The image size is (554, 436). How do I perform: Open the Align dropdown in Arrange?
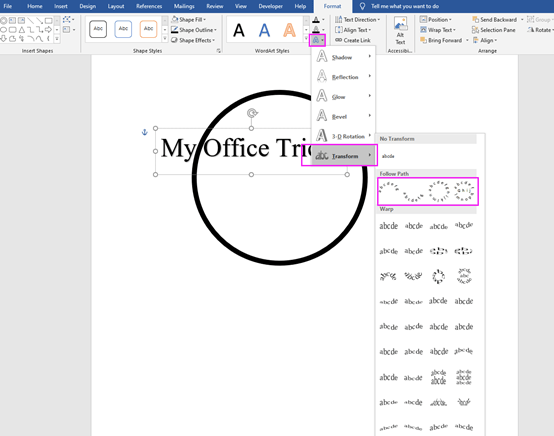485,40
